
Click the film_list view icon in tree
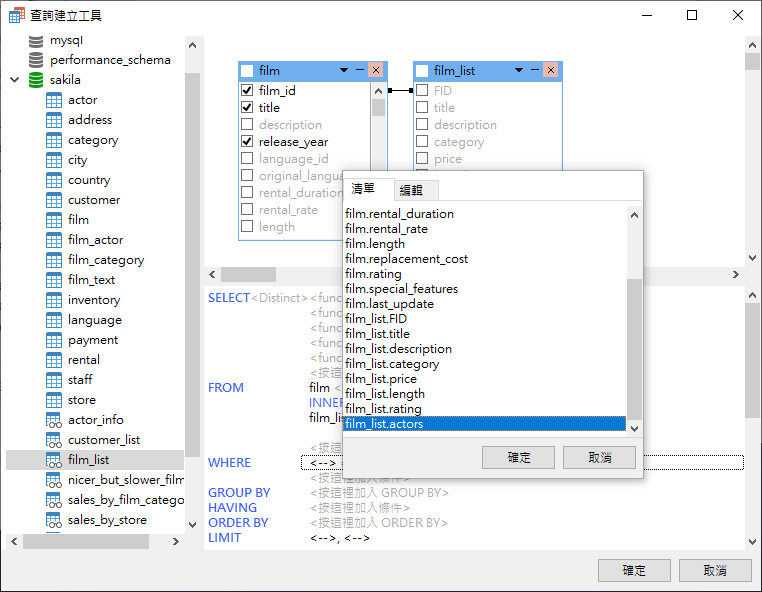(54, 460)
